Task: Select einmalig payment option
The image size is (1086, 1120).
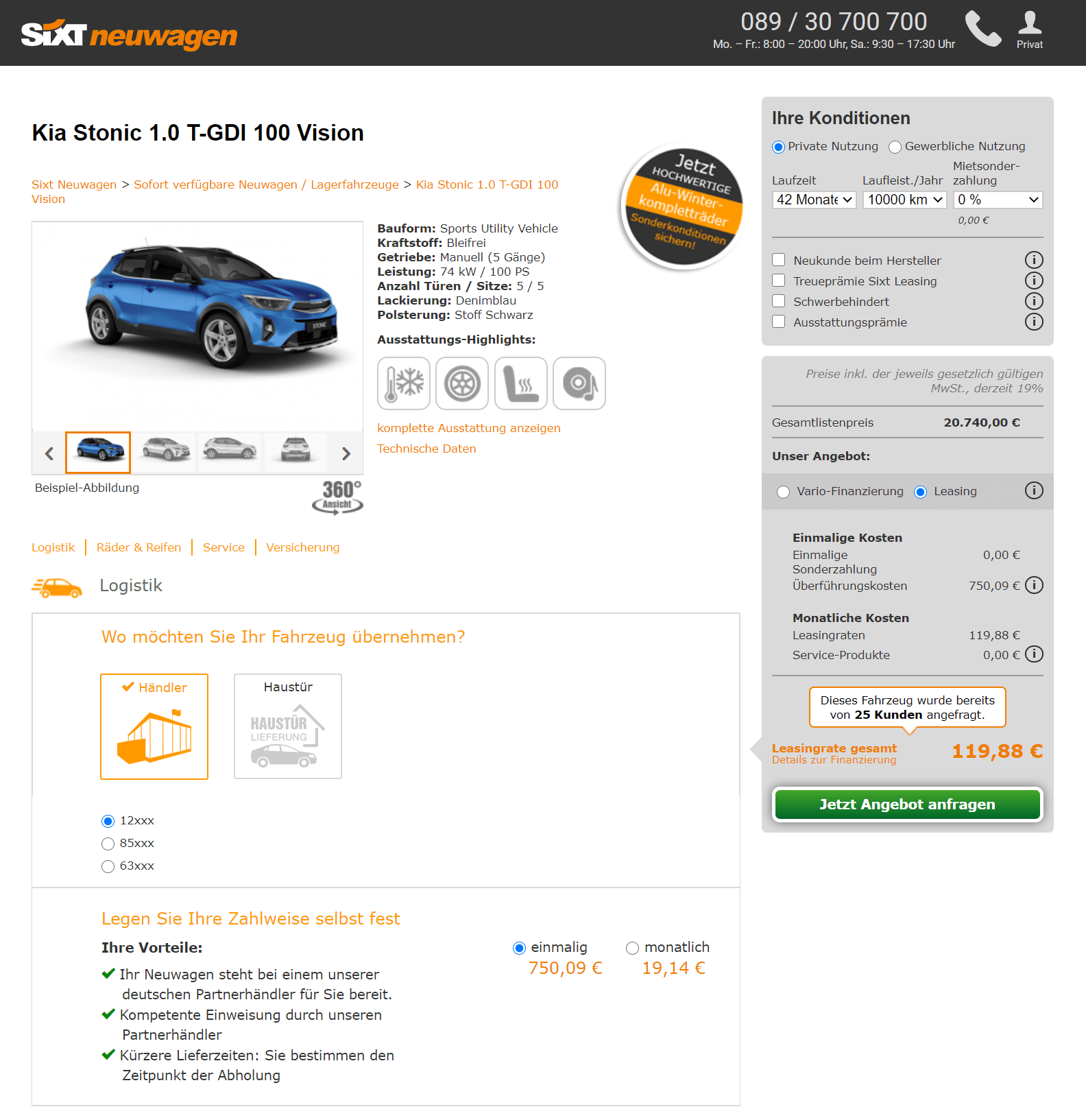Action: (x=519, y=948)
